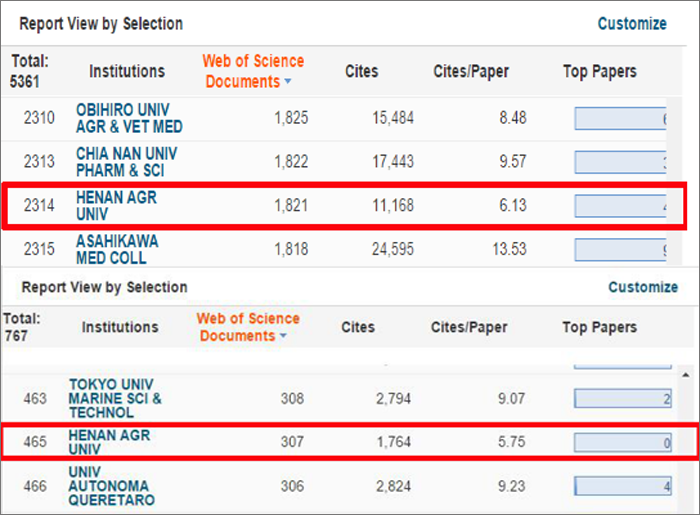The height and width of the screenshot is (515, 700).
Task: Click cites per paper value 5.75
Action: click(x=512, y=442)
